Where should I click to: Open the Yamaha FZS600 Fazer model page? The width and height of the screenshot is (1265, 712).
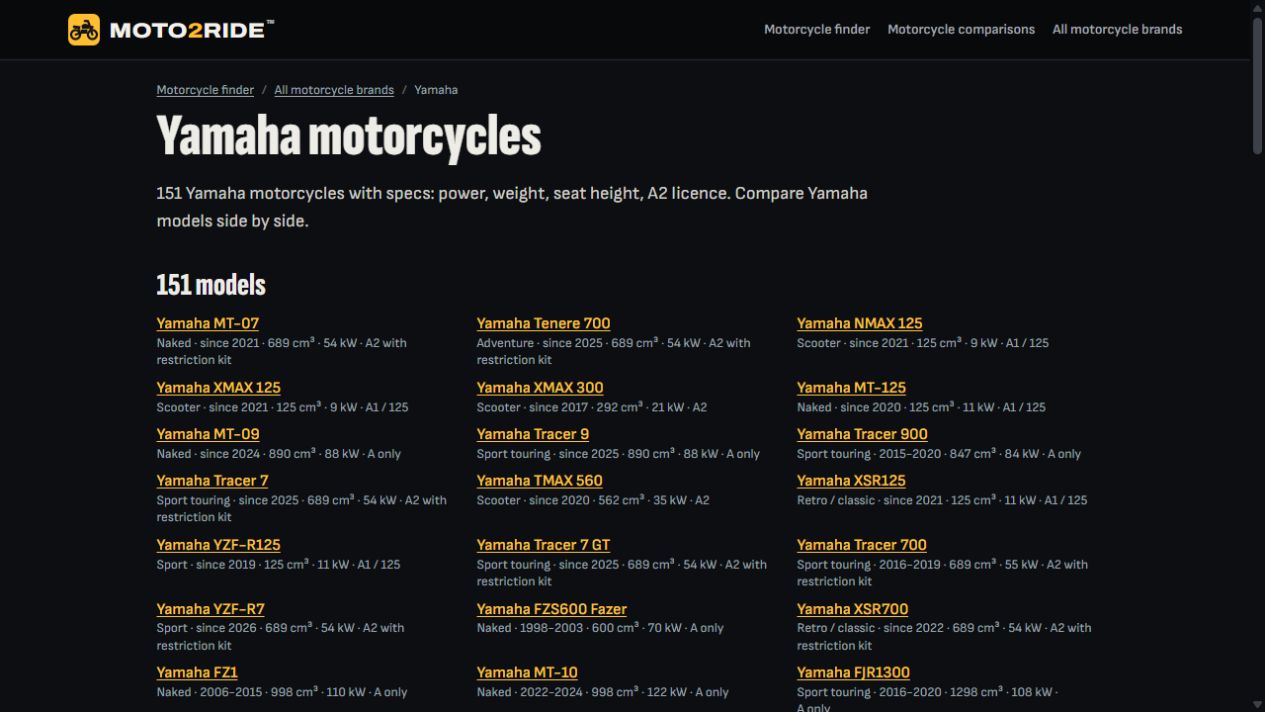tap(551, 609)
